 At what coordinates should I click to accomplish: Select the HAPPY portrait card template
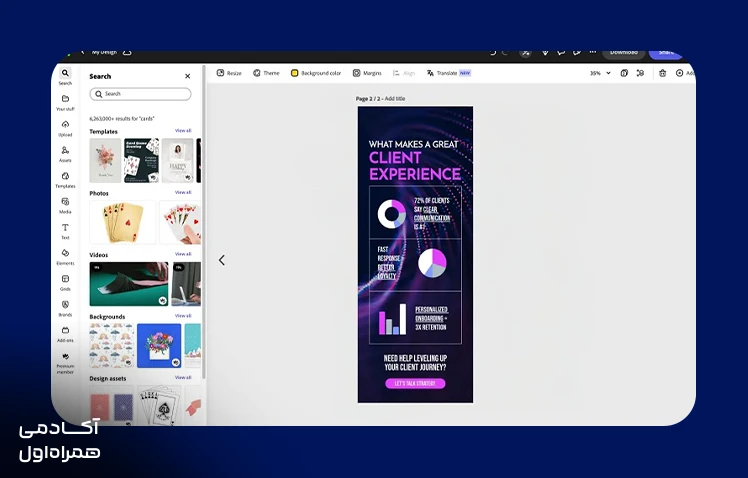tap(177, 160)
